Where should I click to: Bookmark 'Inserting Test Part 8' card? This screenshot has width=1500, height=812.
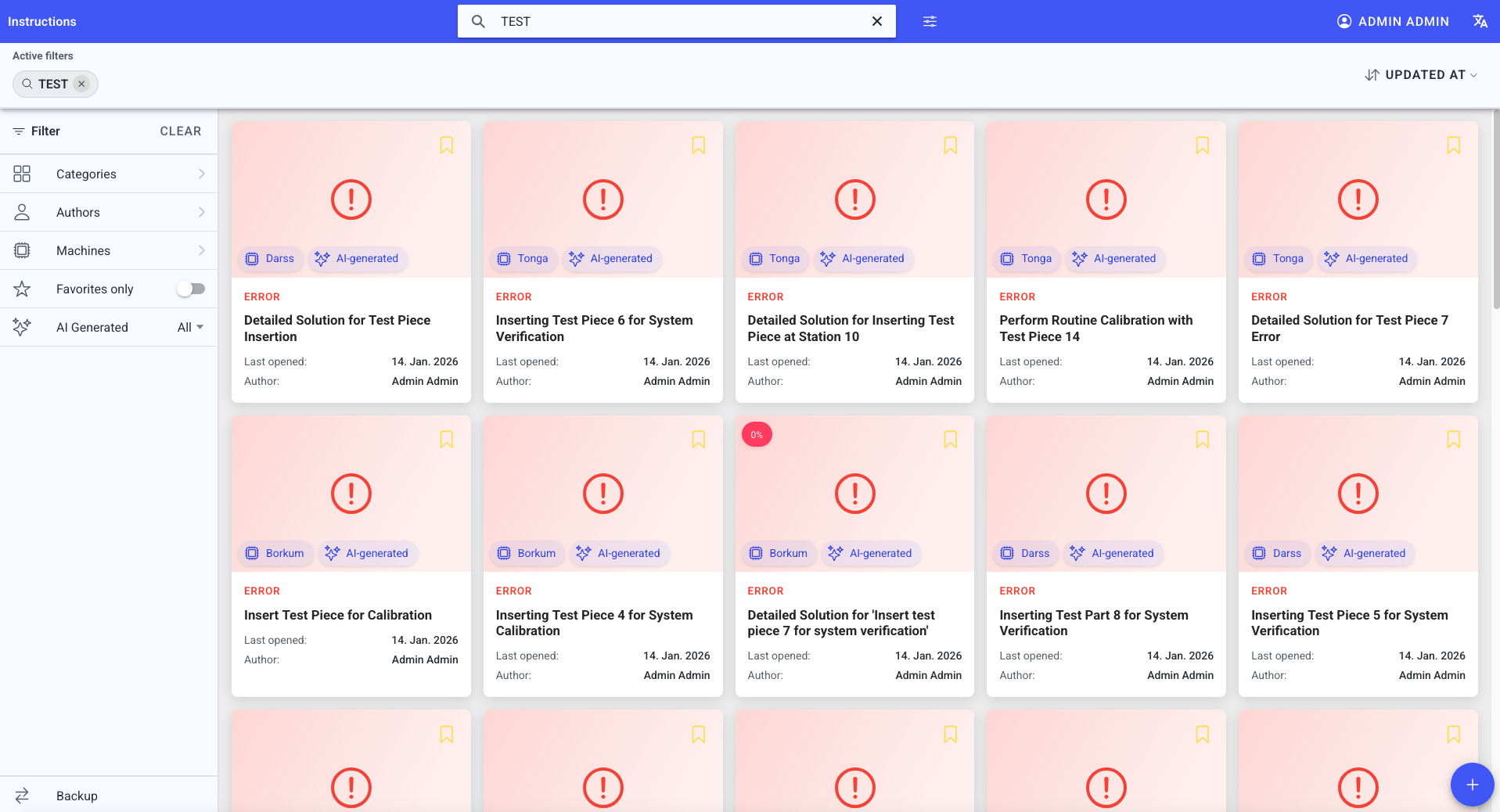[x=1203, y=440]
